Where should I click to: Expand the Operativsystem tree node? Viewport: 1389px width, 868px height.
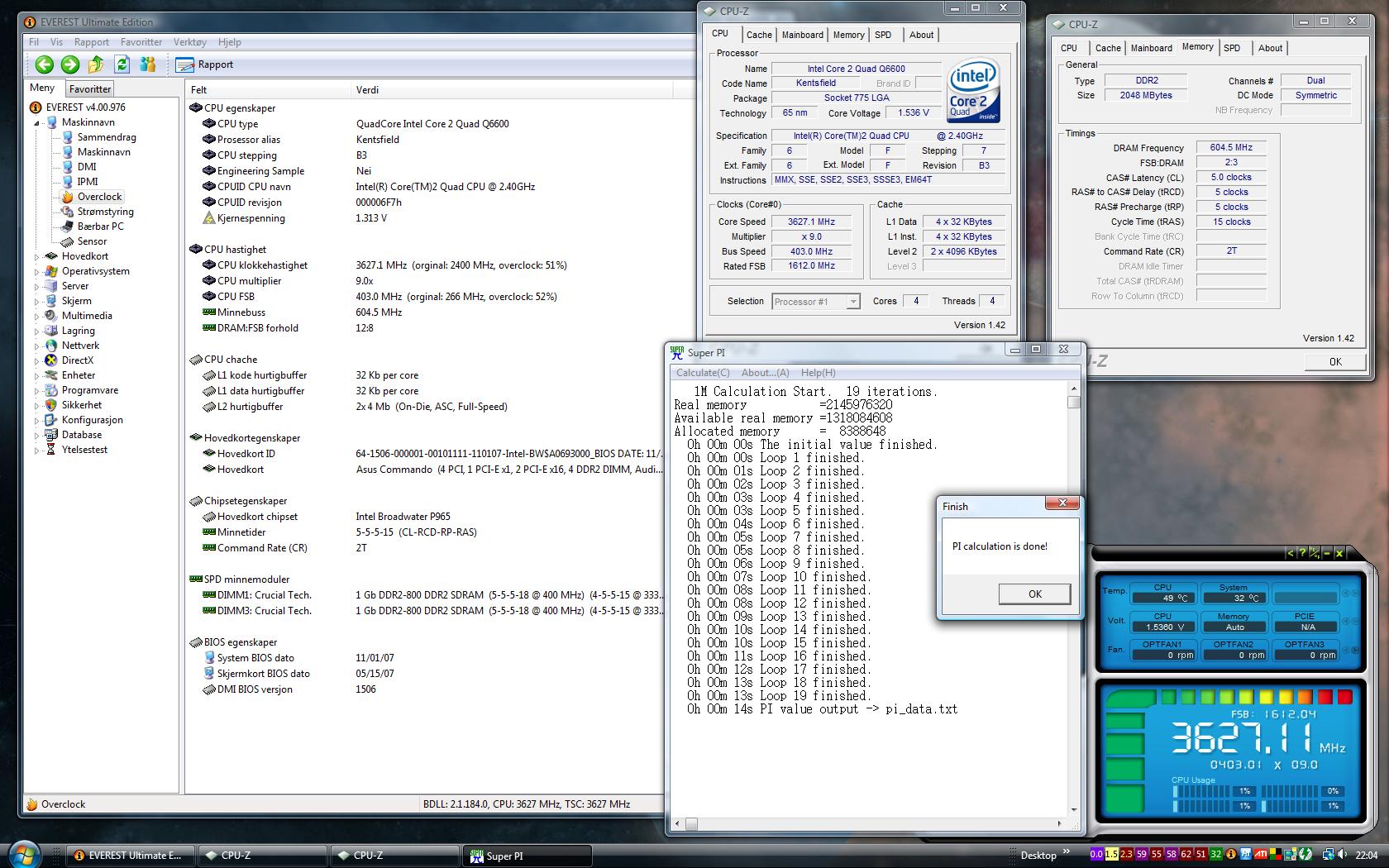click(36, 271)
